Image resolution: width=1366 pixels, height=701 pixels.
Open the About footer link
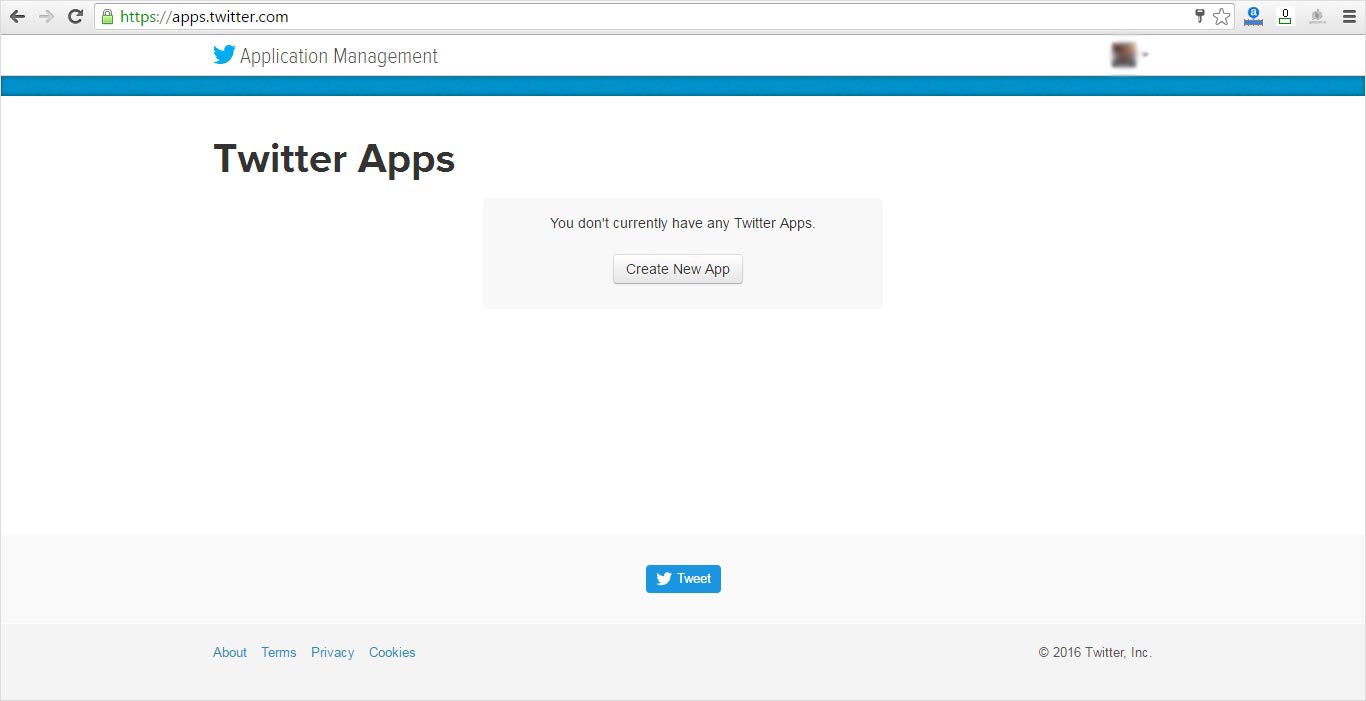click(x=230, y=652)
